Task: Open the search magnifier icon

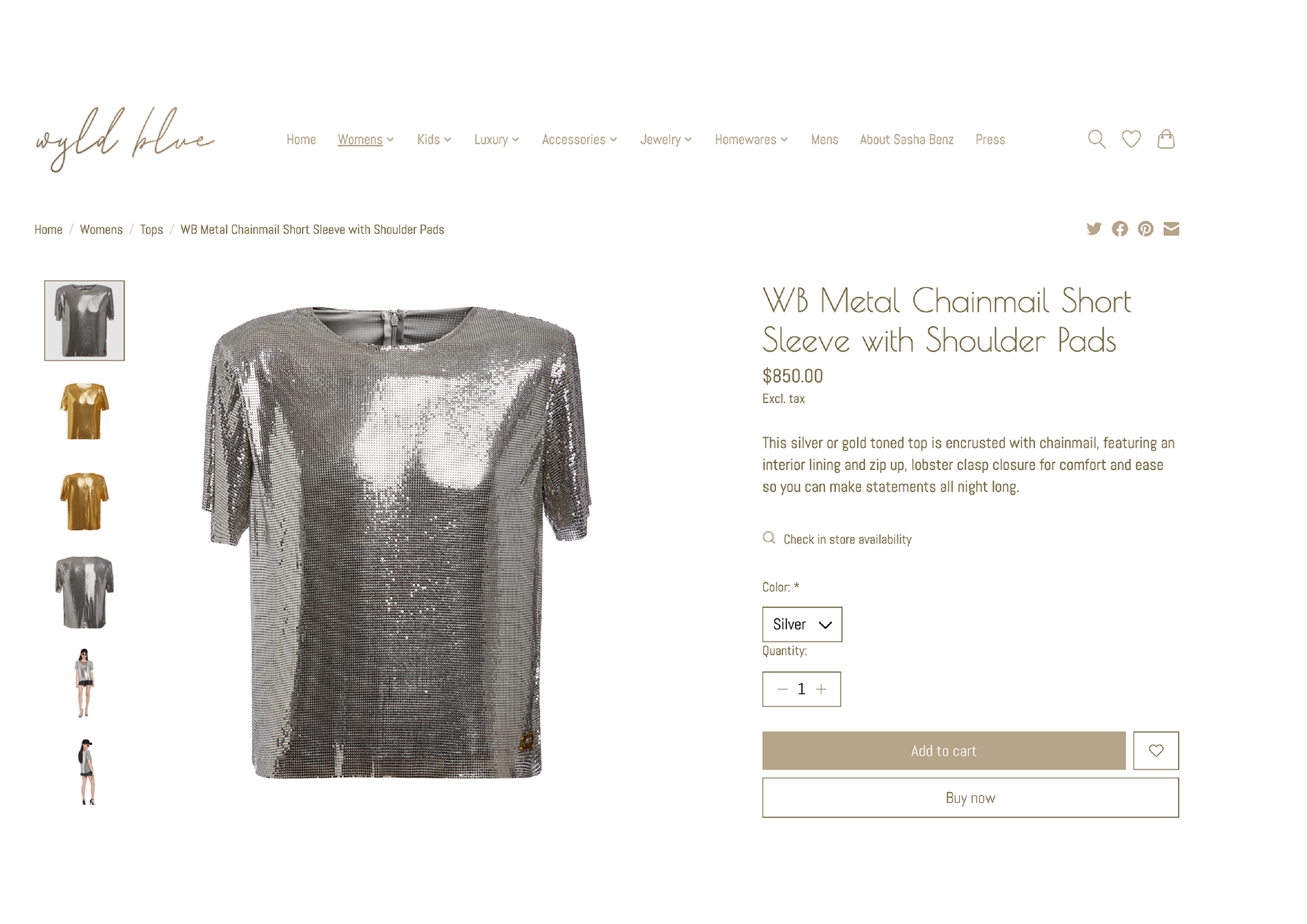Action: pos(1096,139)
